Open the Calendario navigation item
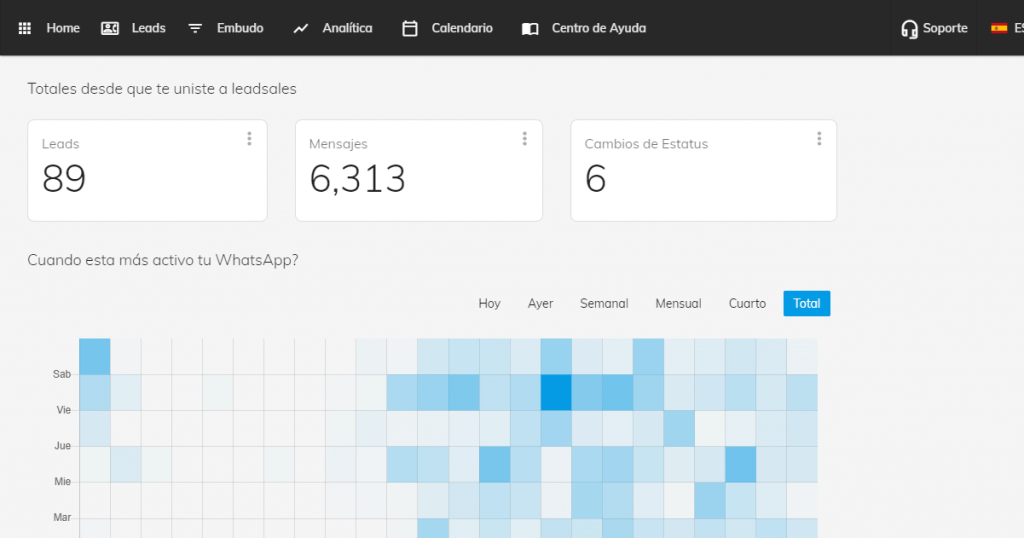This screenshot has width=1024, height=538. point(462,28)
